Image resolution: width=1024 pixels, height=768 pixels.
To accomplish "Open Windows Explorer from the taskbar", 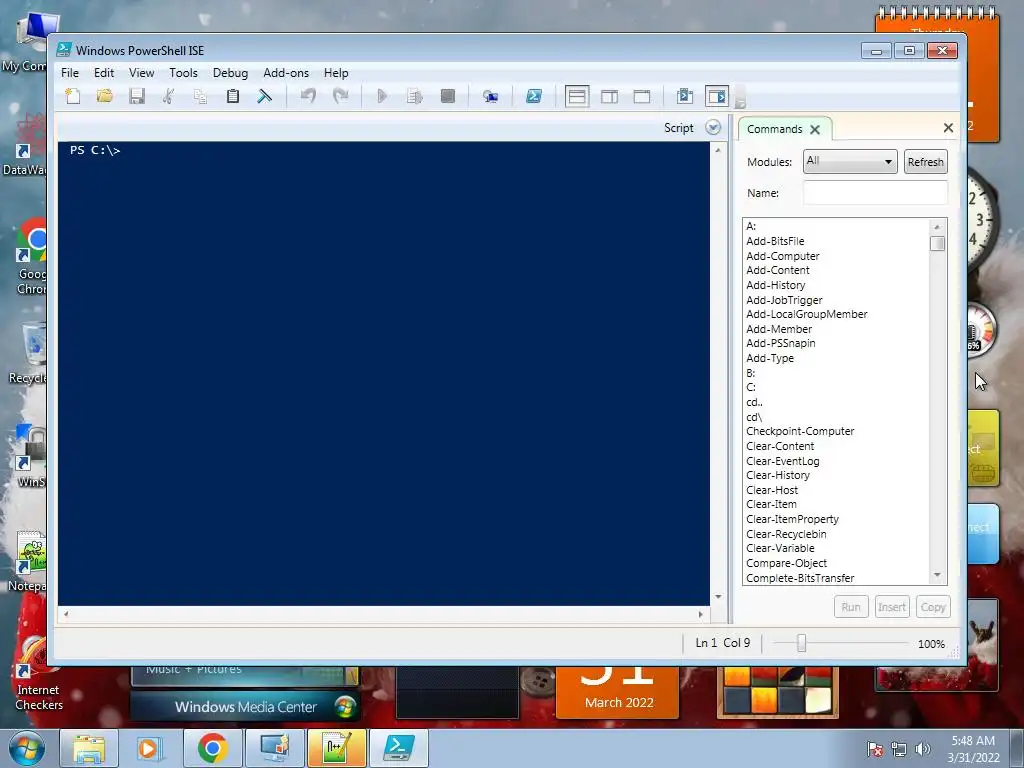I will click(x=89, y=748).
